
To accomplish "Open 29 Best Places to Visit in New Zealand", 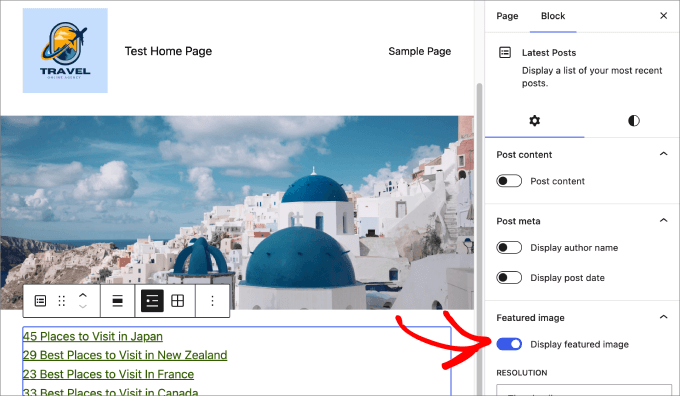I will tap(125, 355).
